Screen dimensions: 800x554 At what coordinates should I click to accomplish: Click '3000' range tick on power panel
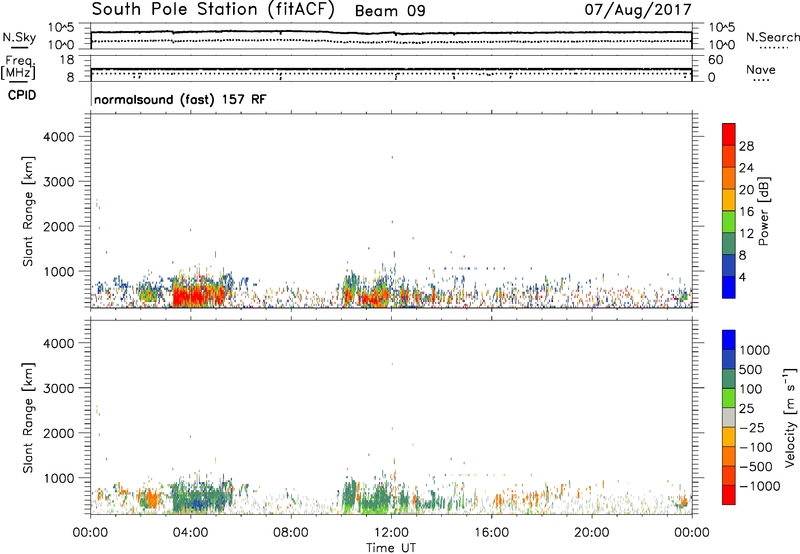pyautogui.click(x=58, y=182)
